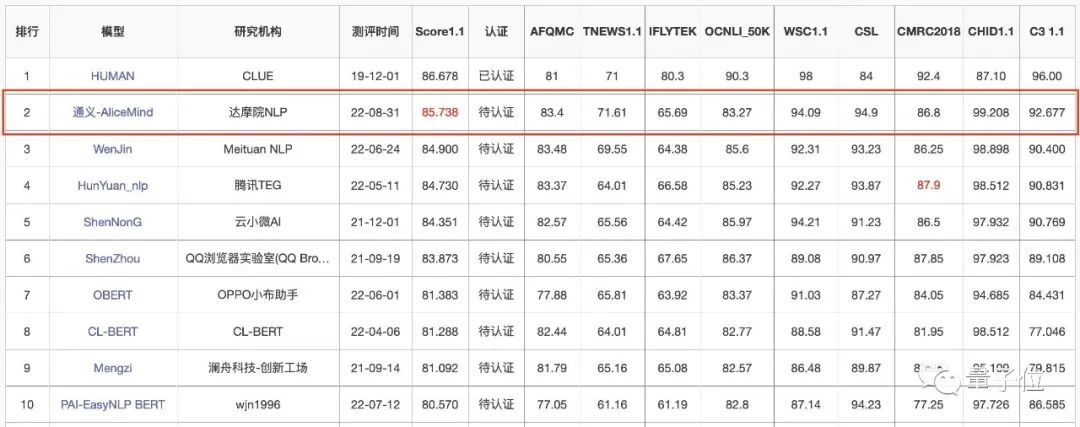Open the 通义-AliceMind model link
The image size is (1080, 427).
(113, 112)
